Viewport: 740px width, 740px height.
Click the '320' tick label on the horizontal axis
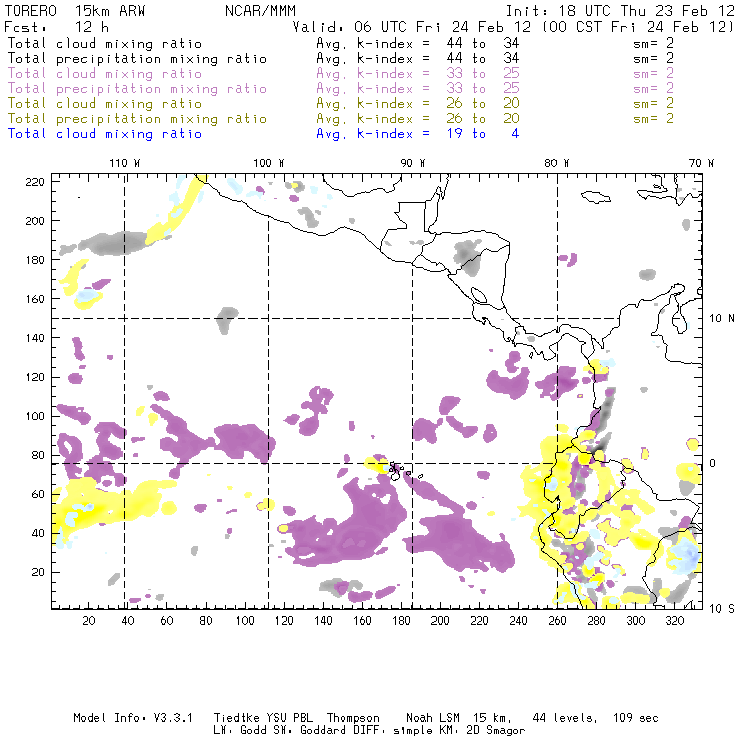coord(674,620)
